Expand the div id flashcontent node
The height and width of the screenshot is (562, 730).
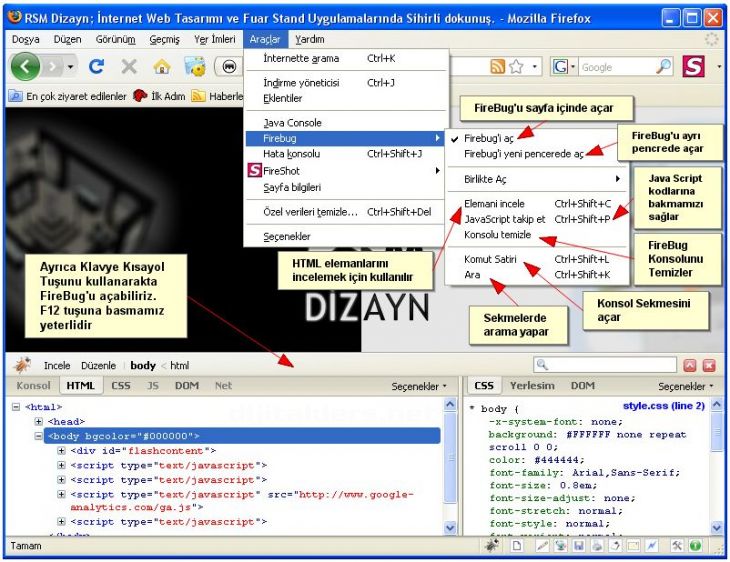[x=61, y=451]
